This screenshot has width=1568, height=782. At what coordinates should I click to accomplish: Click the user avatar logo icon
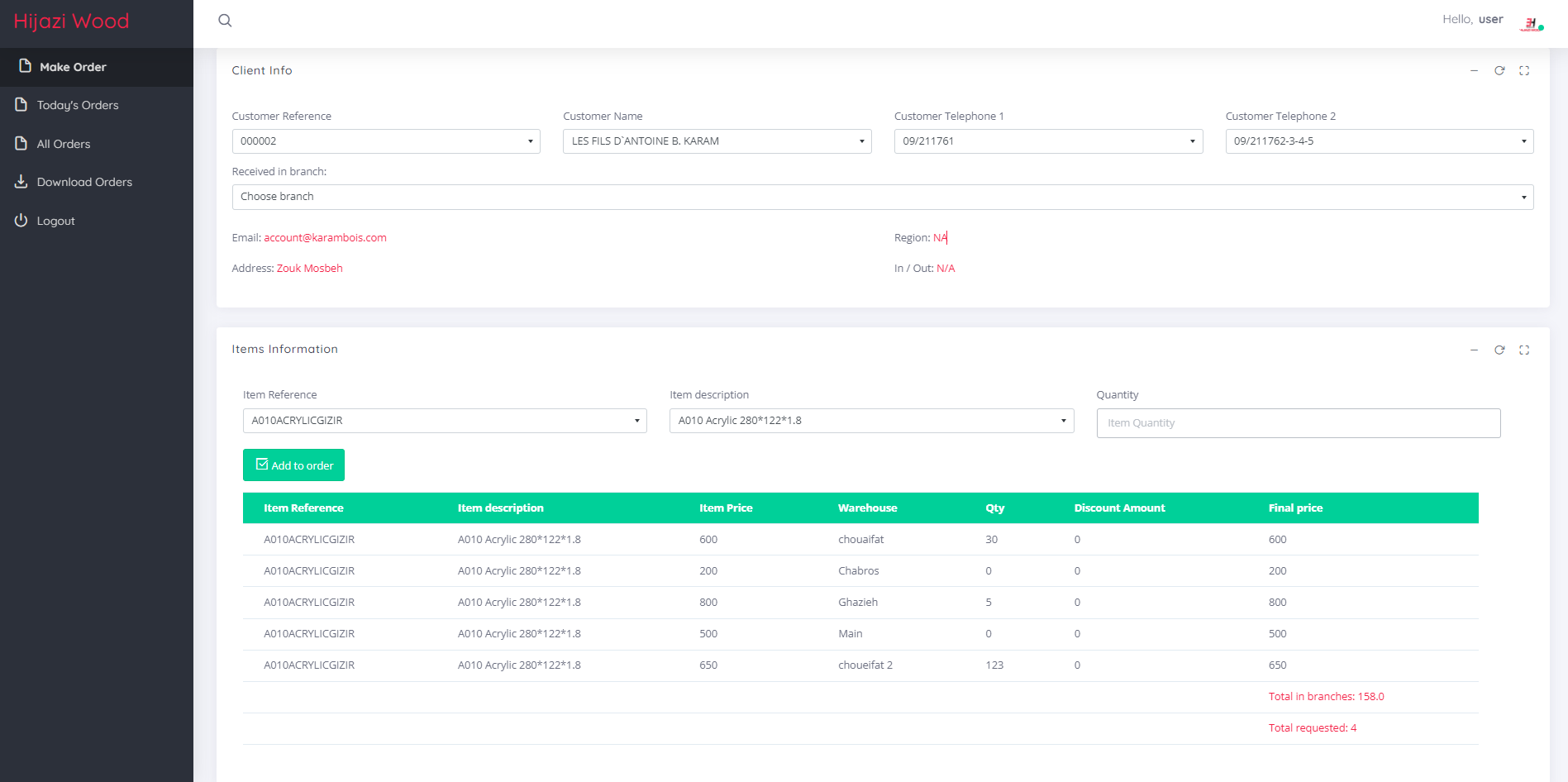[x=1531, y=23]
